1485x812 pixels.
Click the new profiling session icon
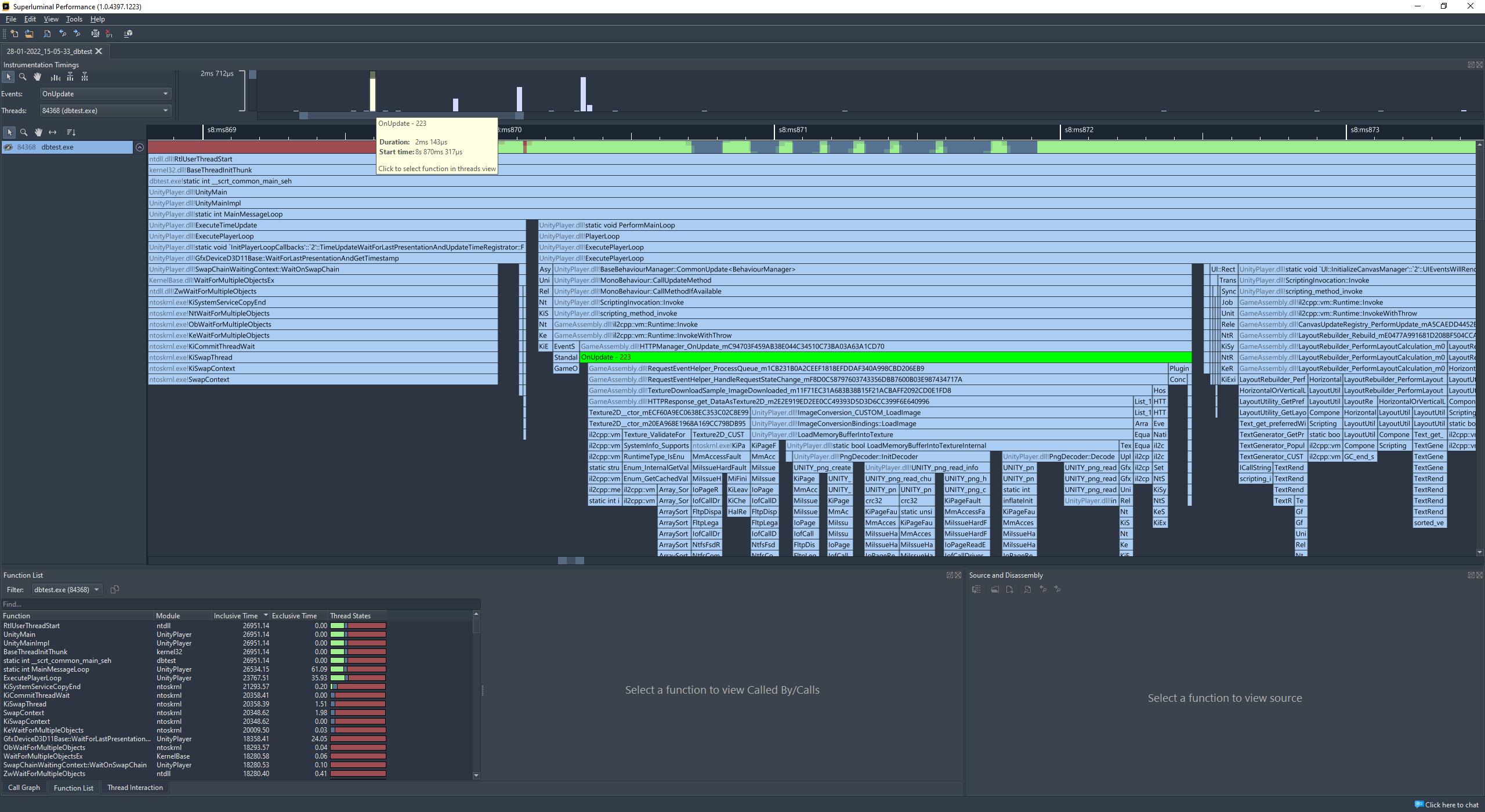click(x=15, y=34)
